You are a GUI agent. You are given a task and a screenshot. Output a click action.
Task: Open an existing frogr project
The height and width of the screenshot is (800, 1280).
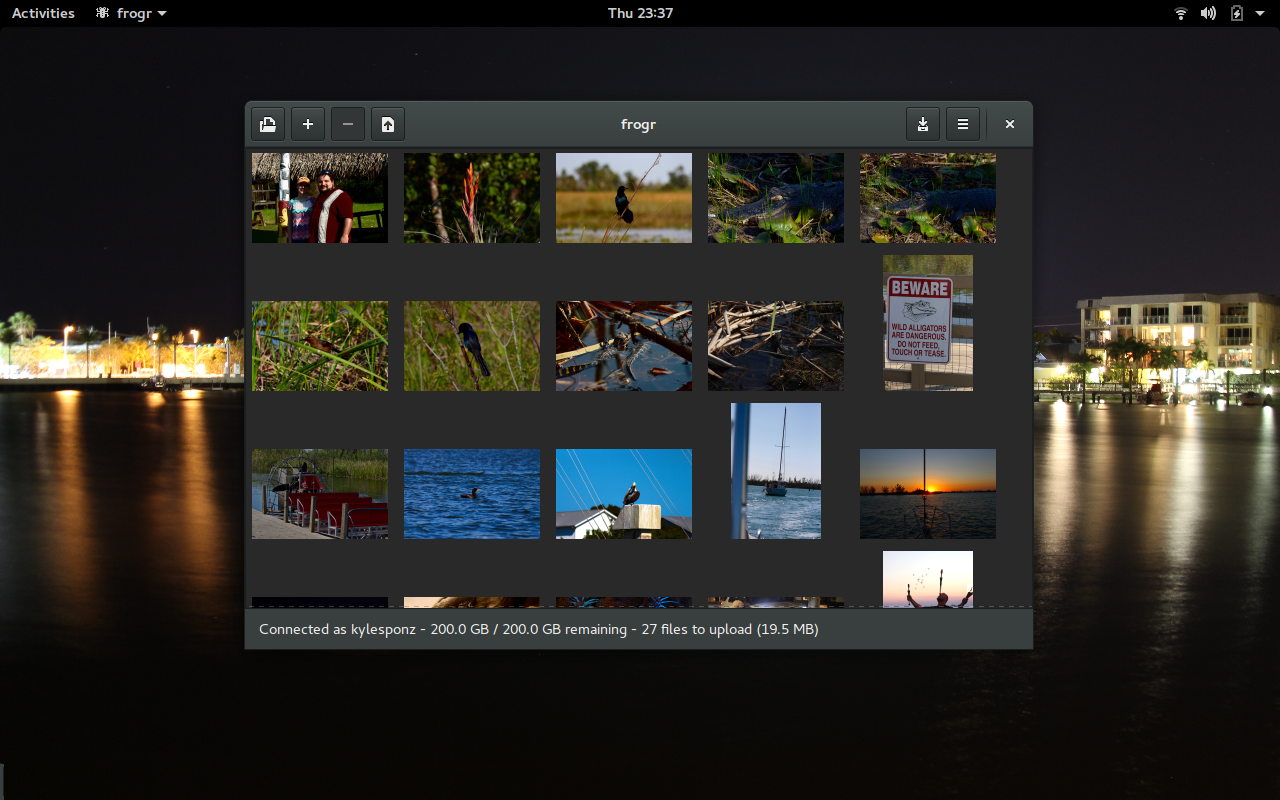coord(267,124)
